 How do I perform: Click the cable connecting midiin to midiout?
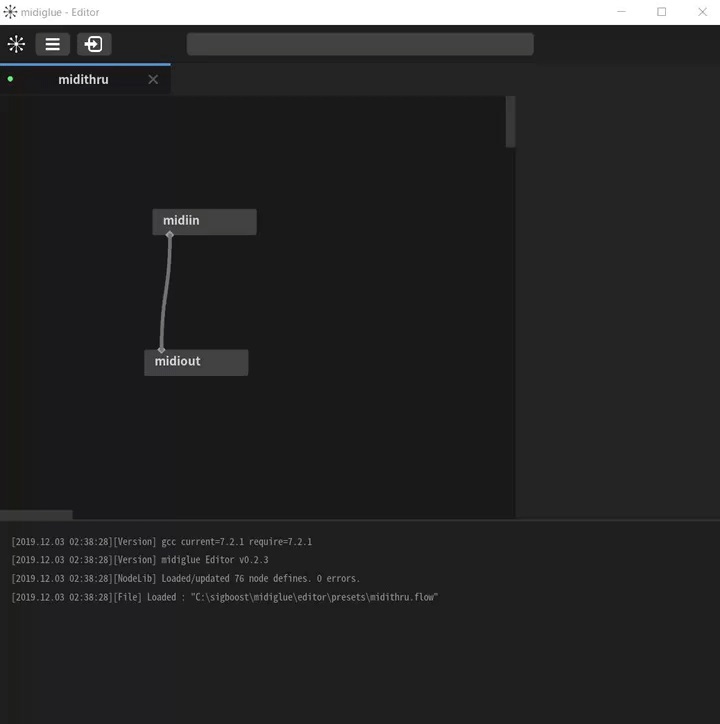click(x=165, y=292)
